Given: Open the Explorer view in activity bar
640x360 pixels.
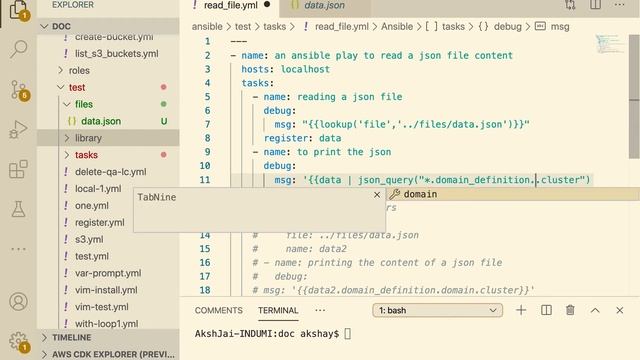Looking at the screenshot, I should (x=18, y=9).
